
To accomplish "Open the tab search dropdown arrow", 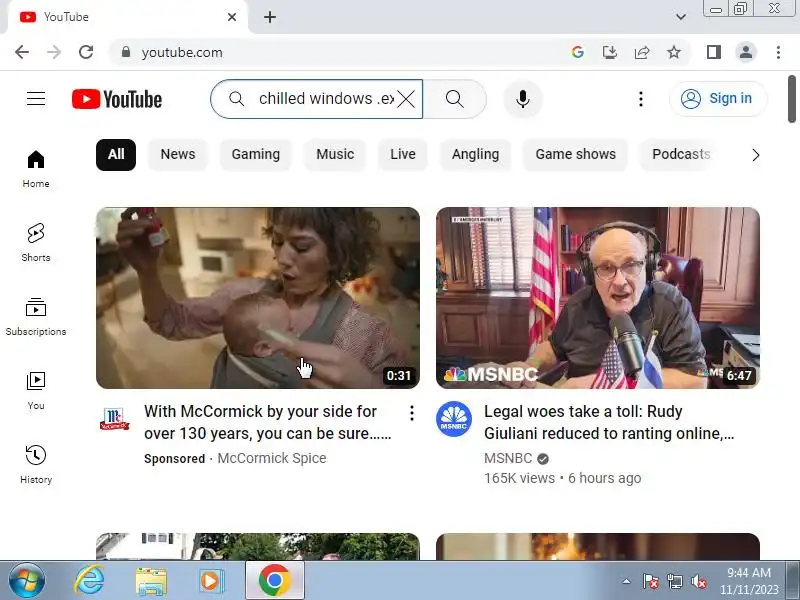I will 681,17.
